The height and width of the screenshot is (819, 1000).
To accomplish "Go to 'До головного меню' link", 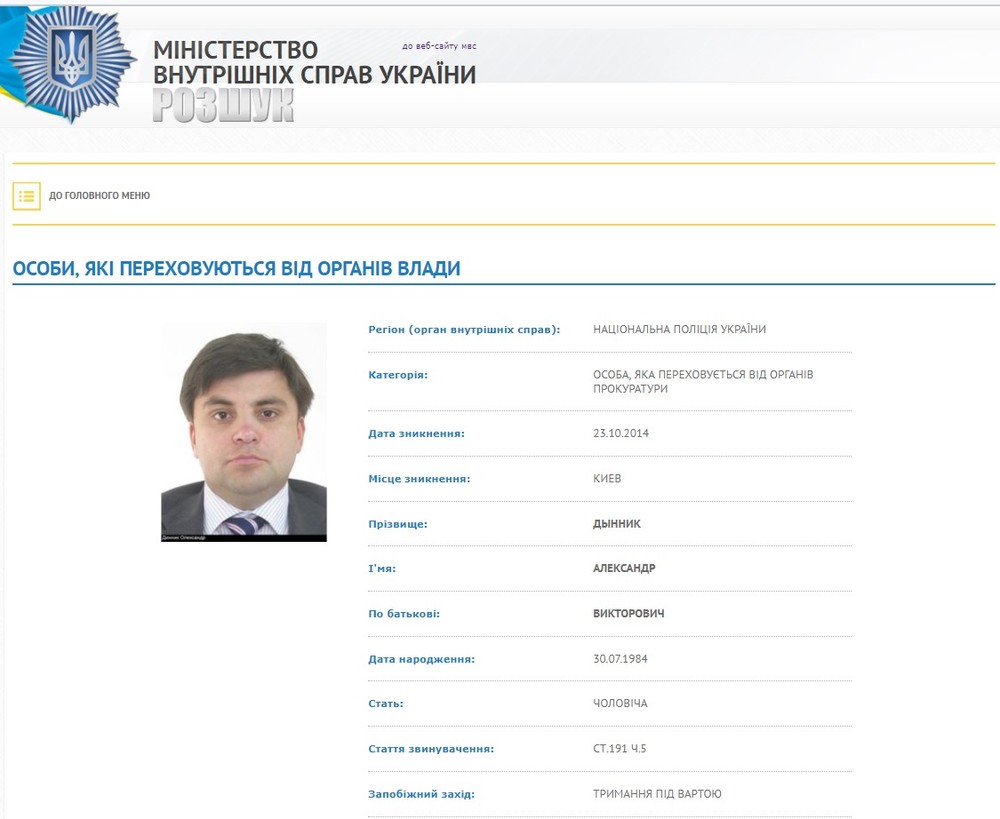I will pyautogui.click(x=99, y=196).
